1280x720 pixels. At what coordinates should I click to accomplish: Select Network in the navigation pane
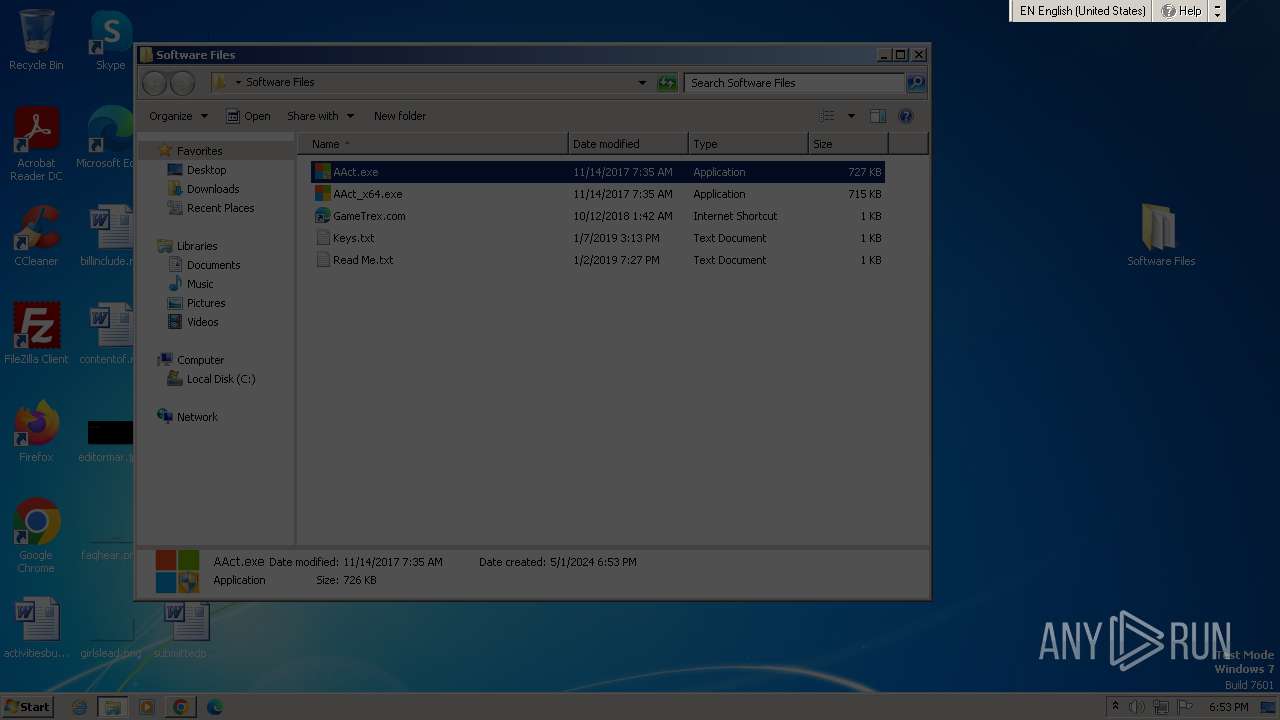197,417
